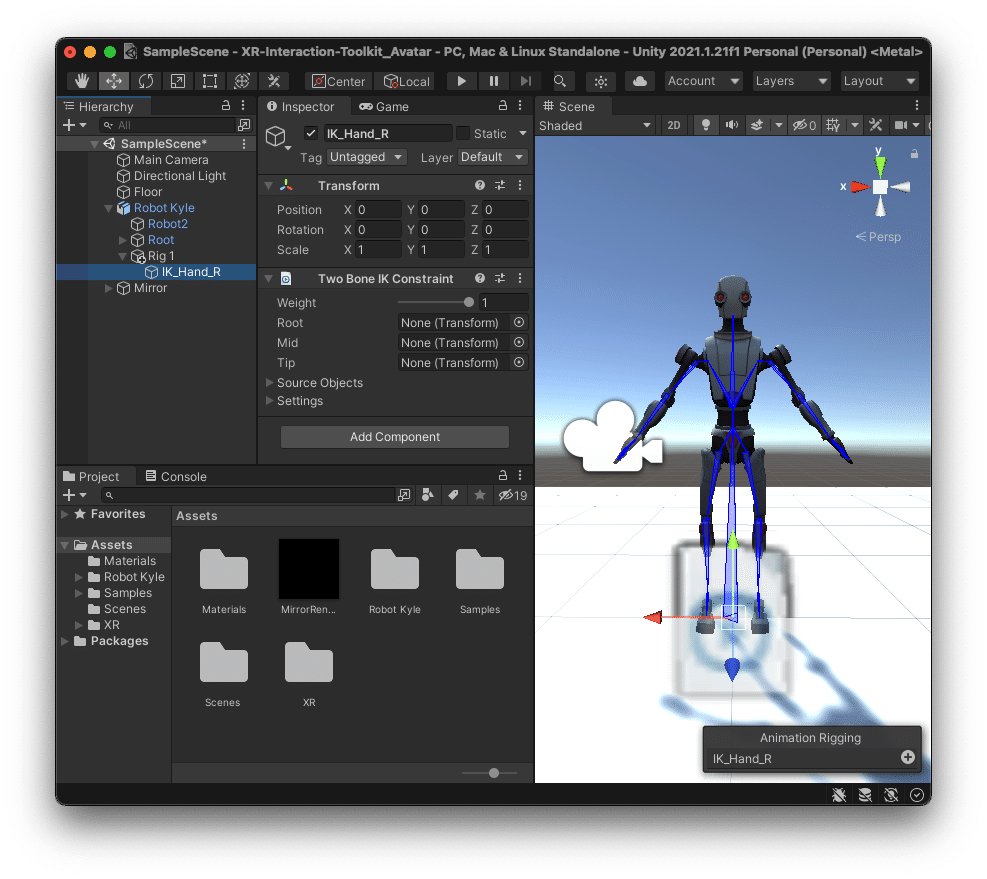Select the Hand tool

click(x=82, y=81)
